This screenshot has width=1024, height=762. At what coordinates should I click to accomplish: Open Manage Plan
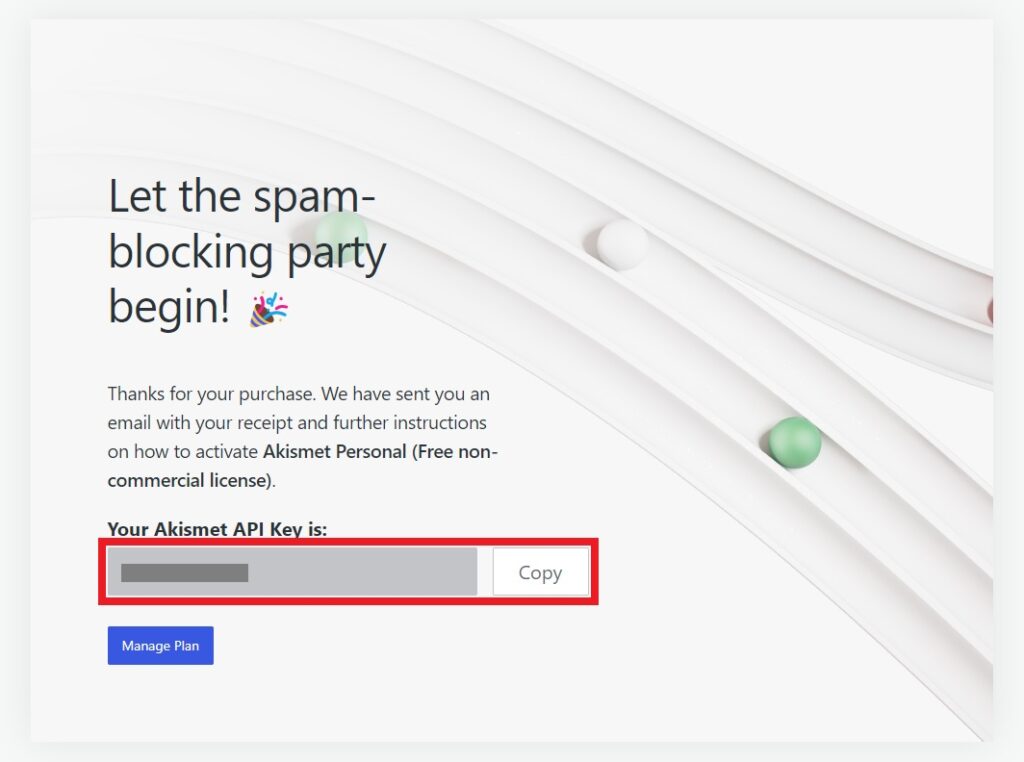[161, 646]
